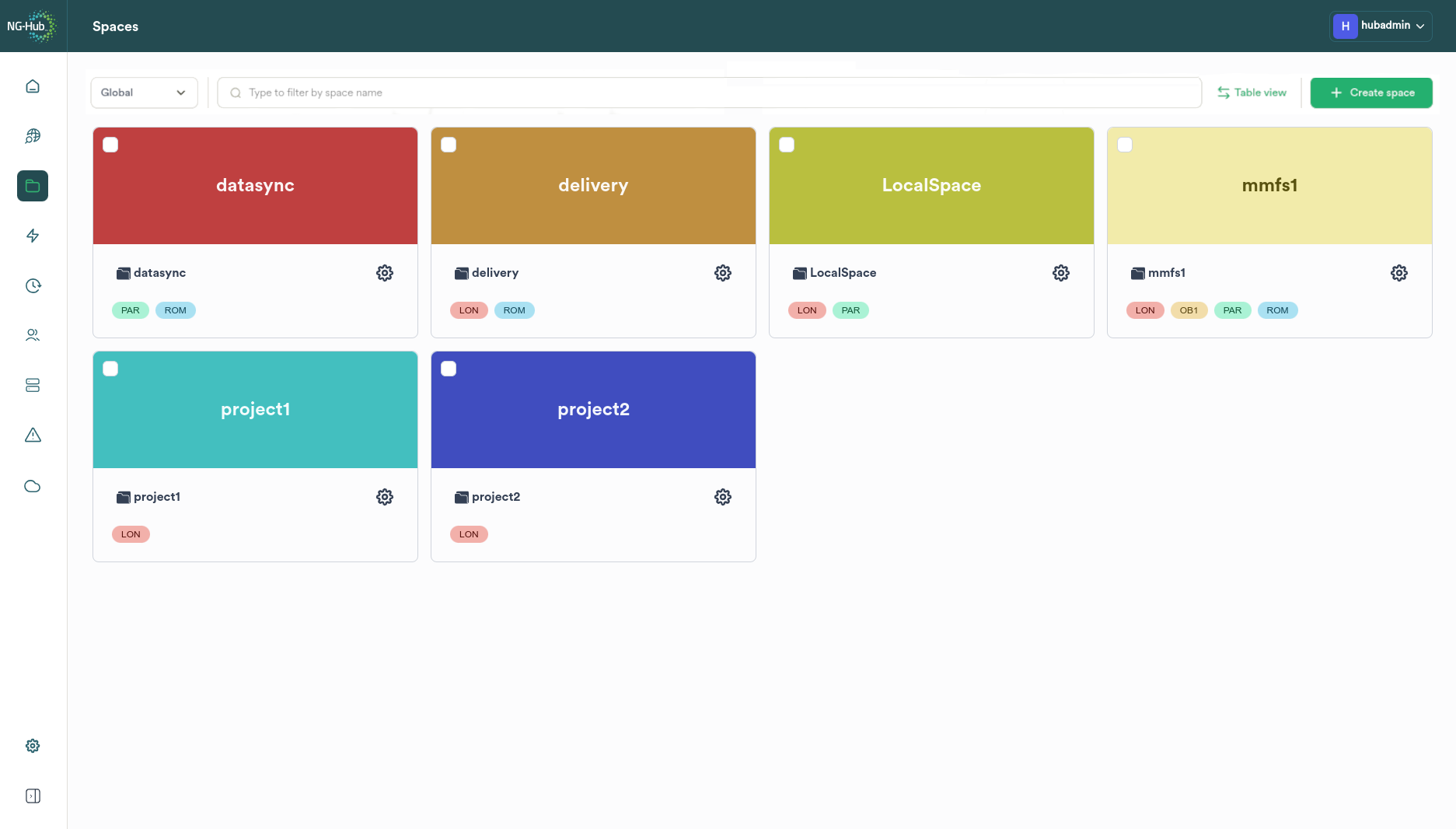
Task: Click the ROM tag on delivery card
Action: pyautogui.click(x=514, y=310)
